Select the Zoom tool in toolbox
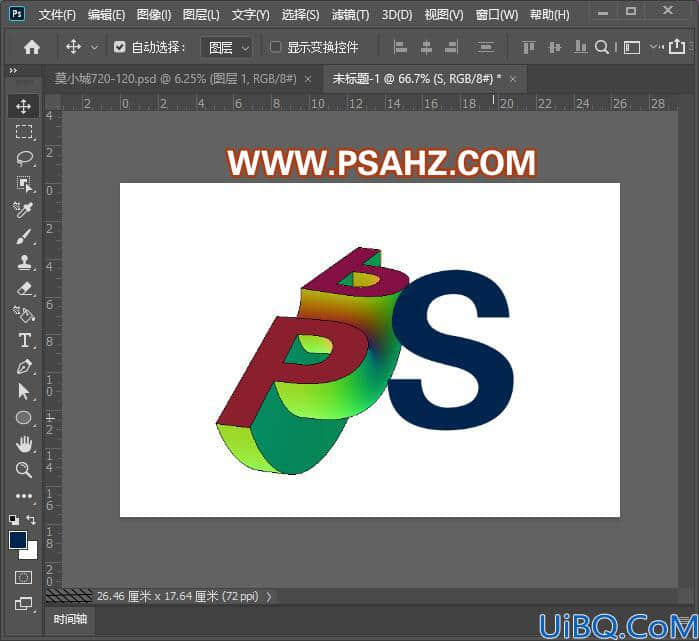This screenshot has height=641, width=699. (23, 470)
